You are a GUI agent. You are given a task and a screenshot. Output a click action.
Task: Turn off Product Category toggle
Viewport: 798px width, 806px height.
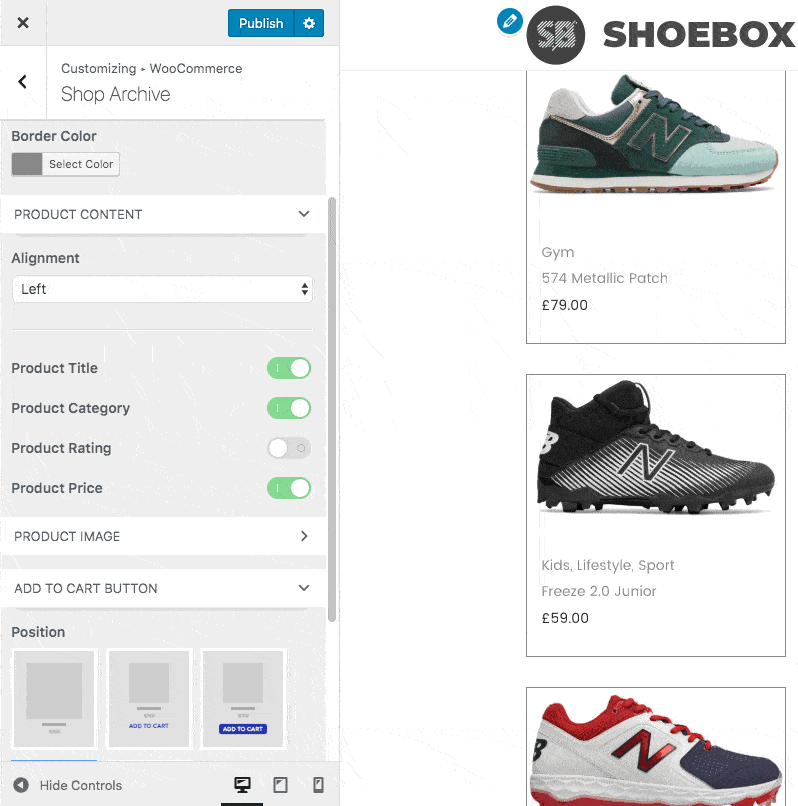click(x=289, y=408)
